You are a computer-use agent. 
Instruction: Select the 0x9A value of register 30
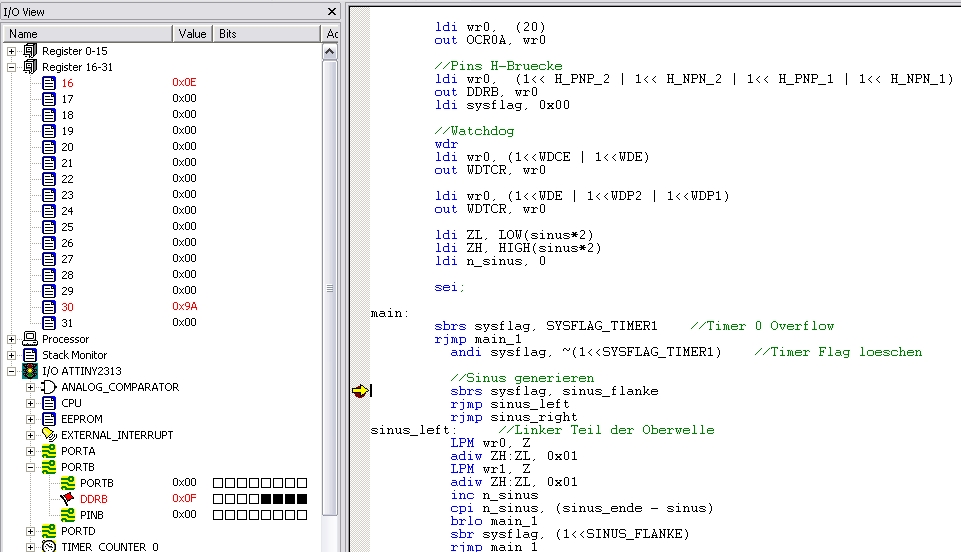pos(184,306)
